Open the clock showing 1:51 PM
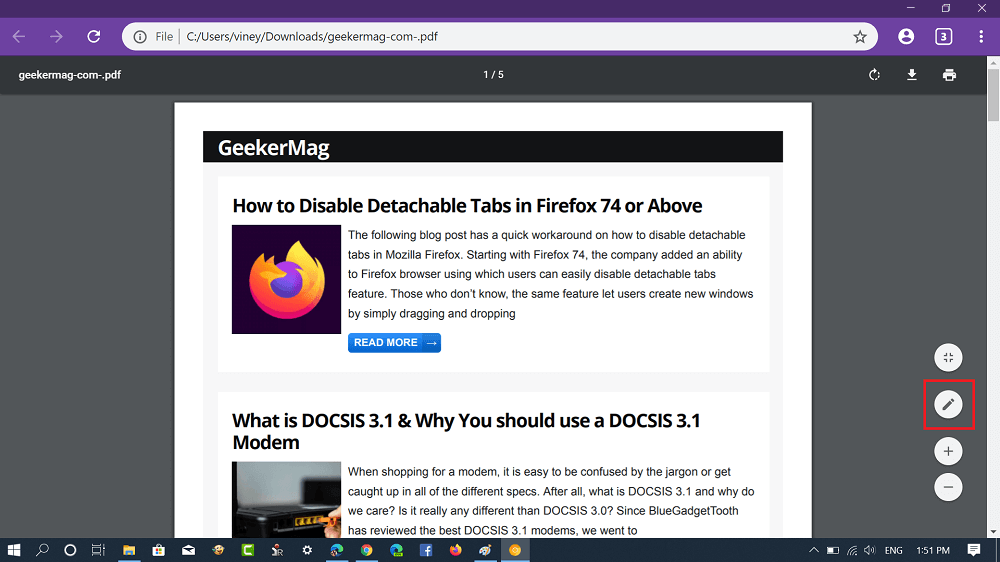 tap(933, 550)
